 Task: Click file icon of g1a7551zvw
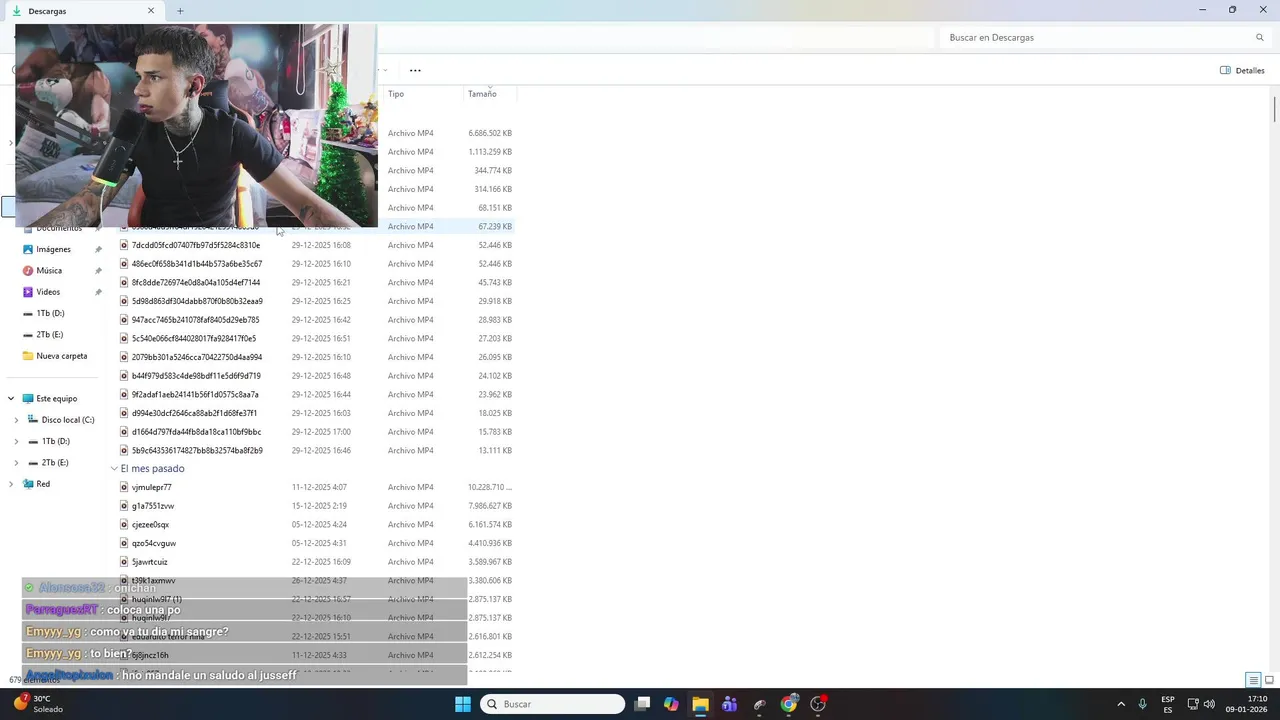[x=124, y=506]
